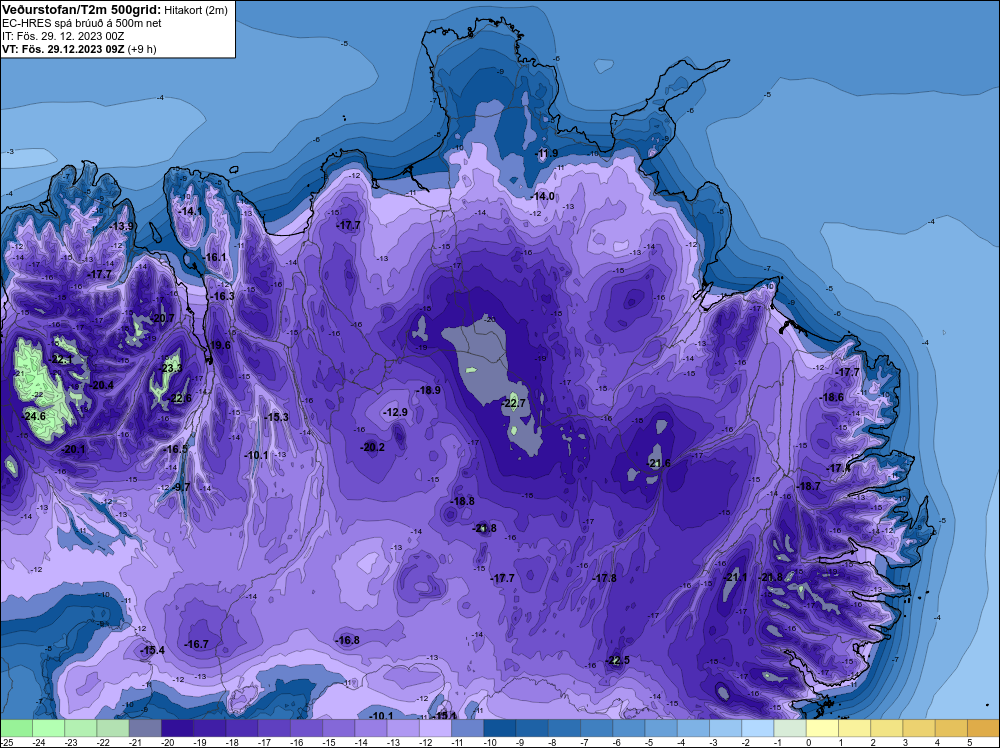Click the -12.9 temperature label
Screen dimensions: 1000x748
395,413
